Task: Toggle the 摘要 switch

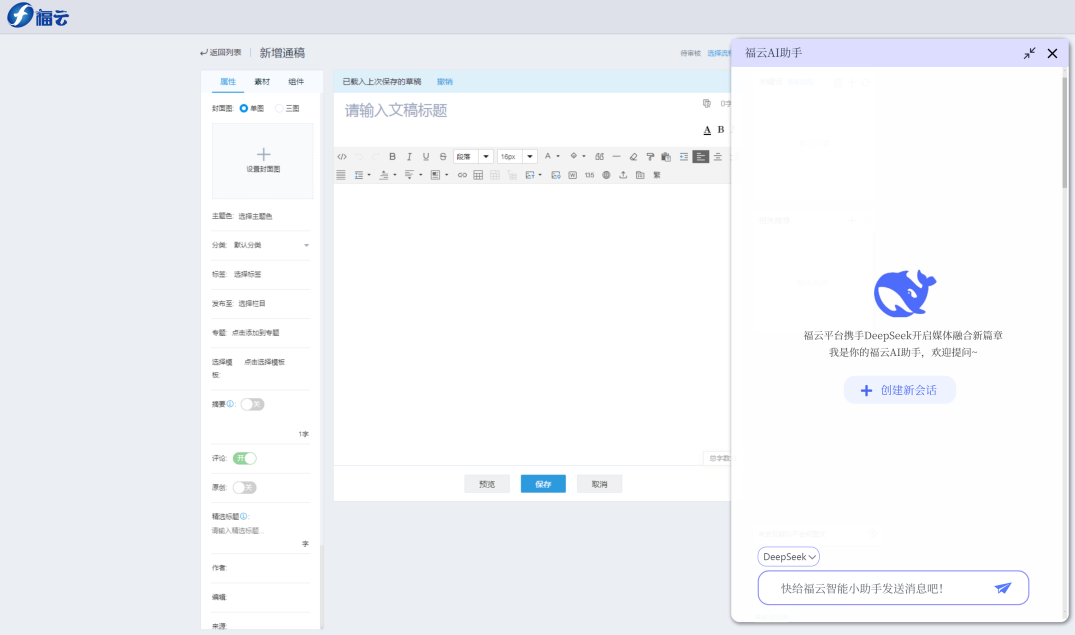Action: (252, 405)
